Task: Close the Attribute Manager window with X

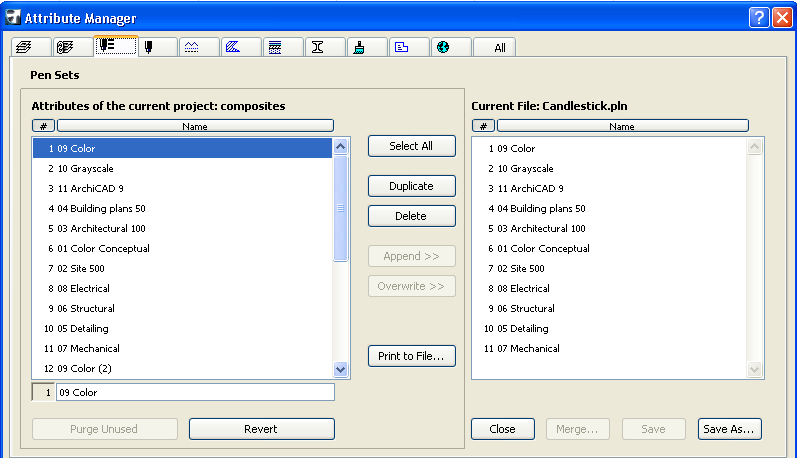Action: tap(782, 18)
